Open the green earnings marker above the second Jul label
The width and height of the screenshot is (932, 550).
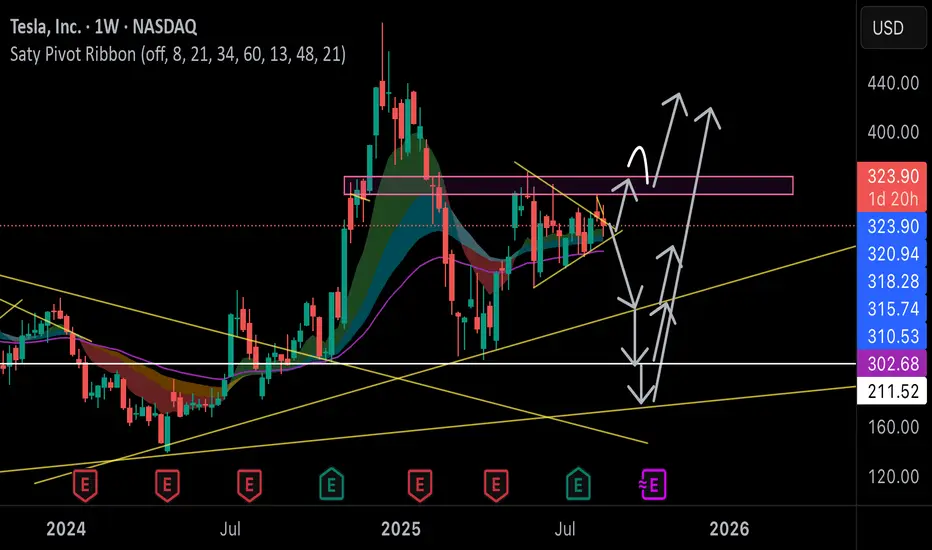(x=578, y=484)
